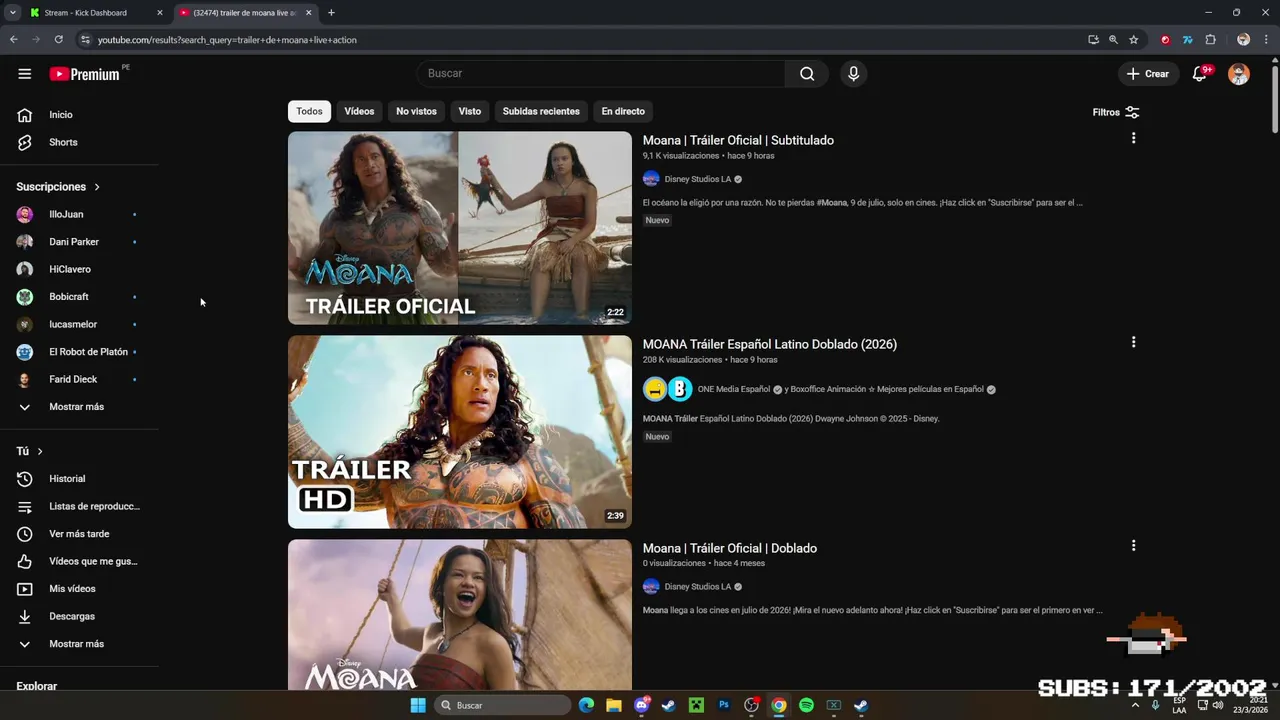Open Disney Studios LA channel on first result
This screenshot has width=1280, height=720.
[697, 179]
